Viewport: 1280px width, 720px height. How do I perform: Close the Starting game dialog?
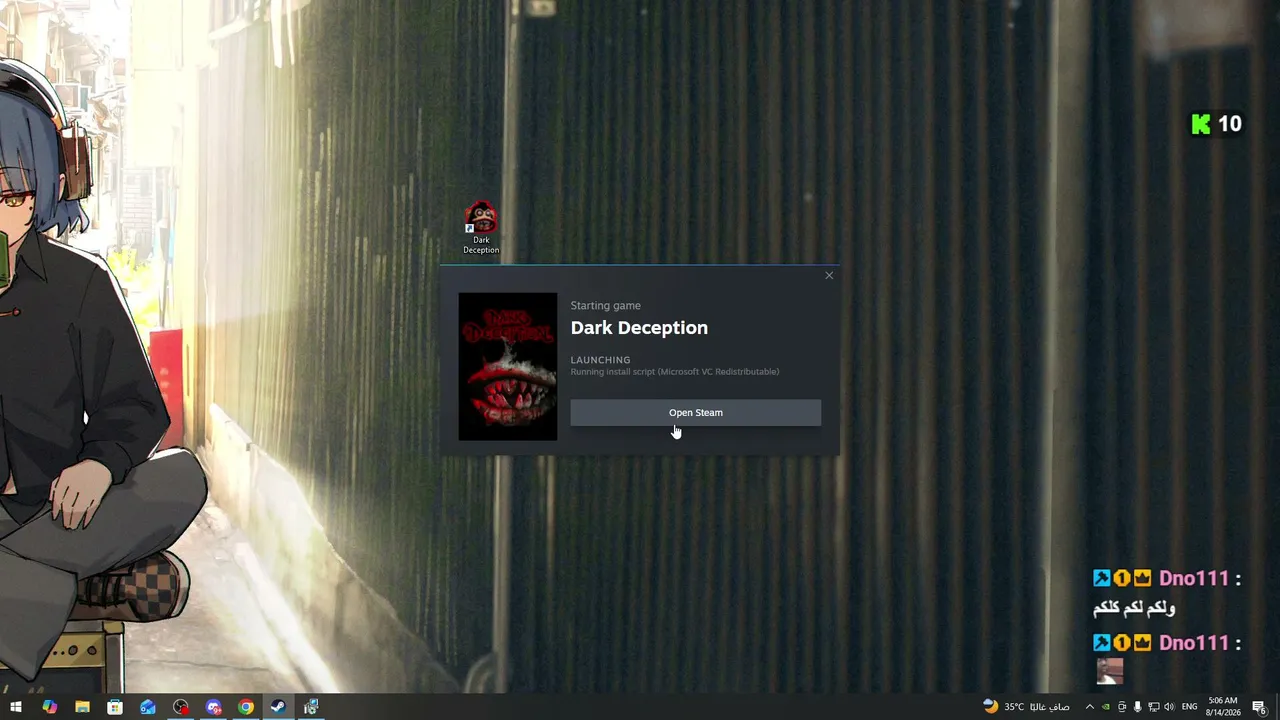coord(829,275)
